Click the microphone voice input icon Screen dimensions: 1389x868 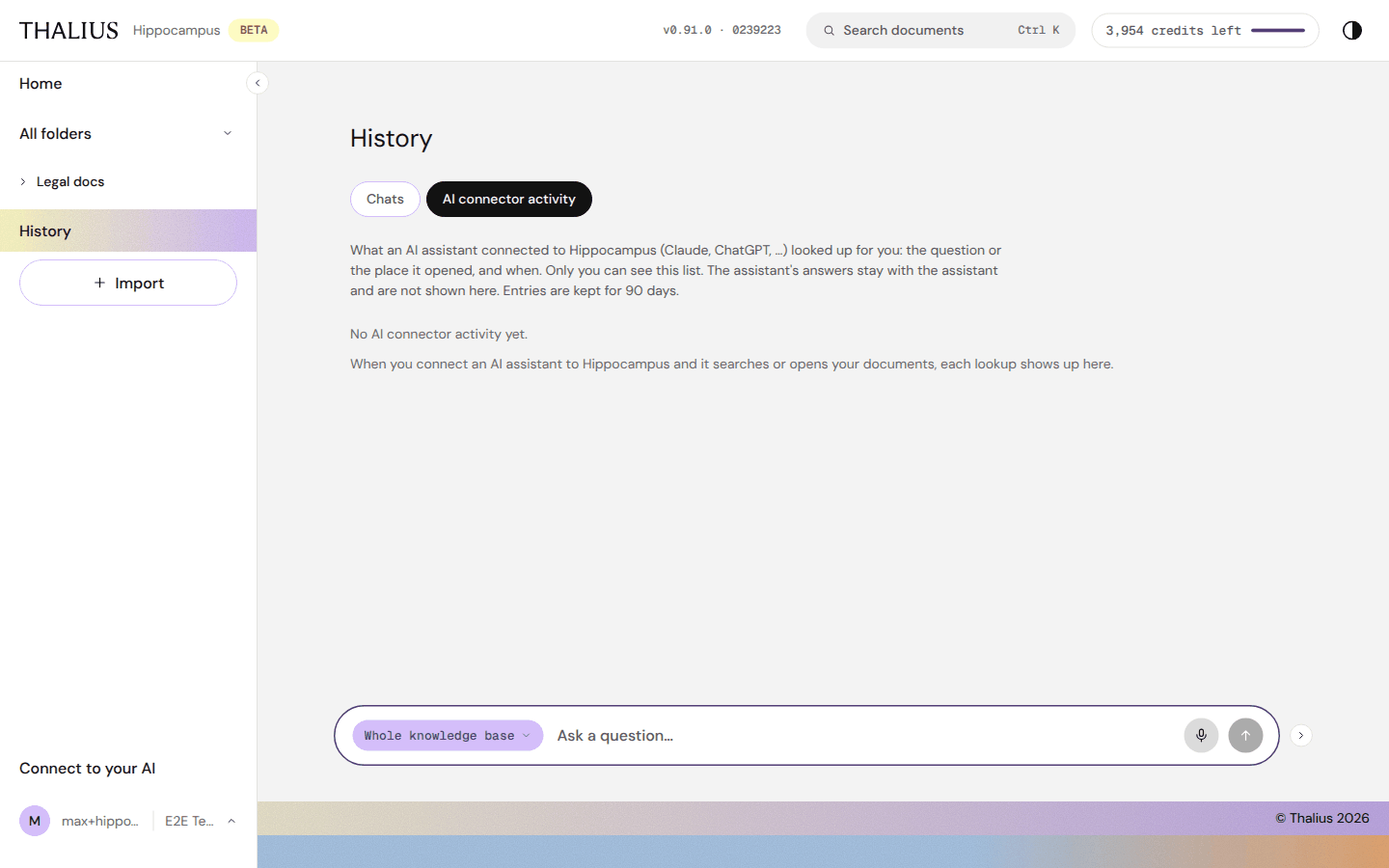pyautogui.click(x=1201, y=735)
